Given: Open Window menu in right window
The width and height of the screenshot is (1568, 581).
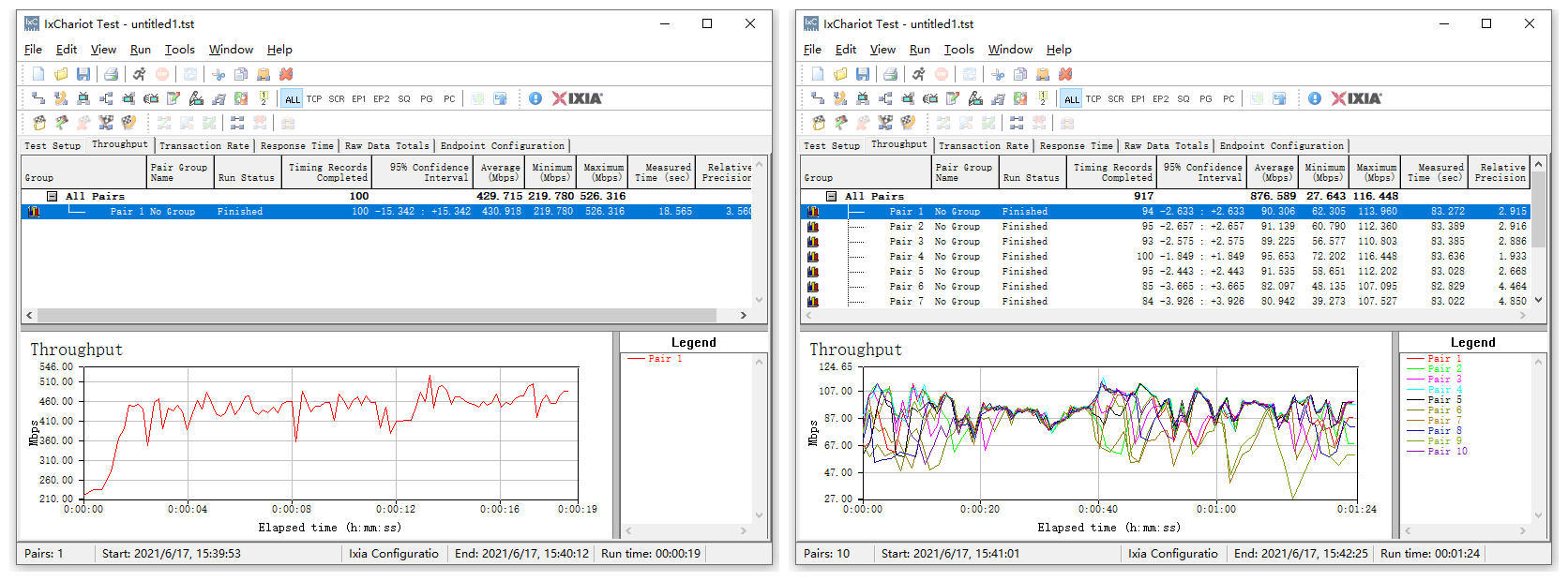Looking at the screenshot, I should [1010, 50].
